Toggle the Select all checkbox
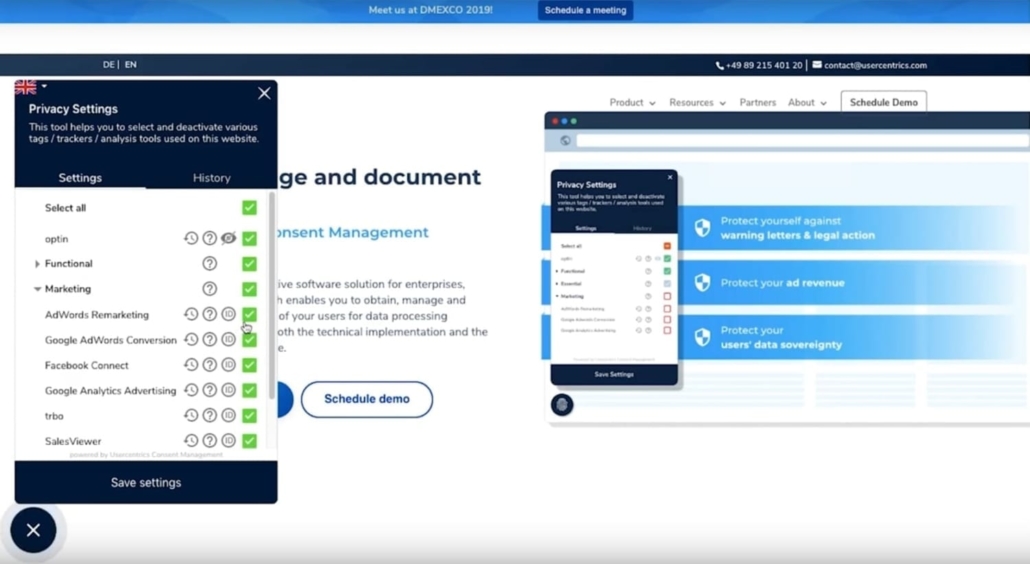 coord(250,207)
